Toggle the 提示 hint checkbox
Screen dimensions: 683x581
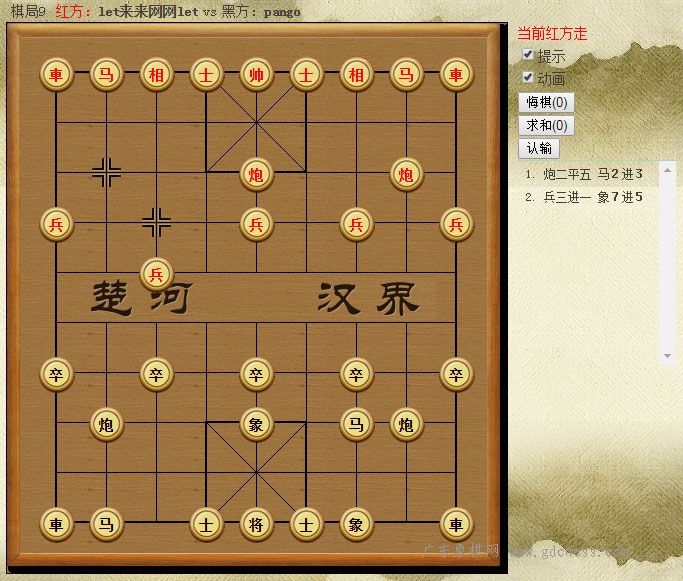click(527, 54)
